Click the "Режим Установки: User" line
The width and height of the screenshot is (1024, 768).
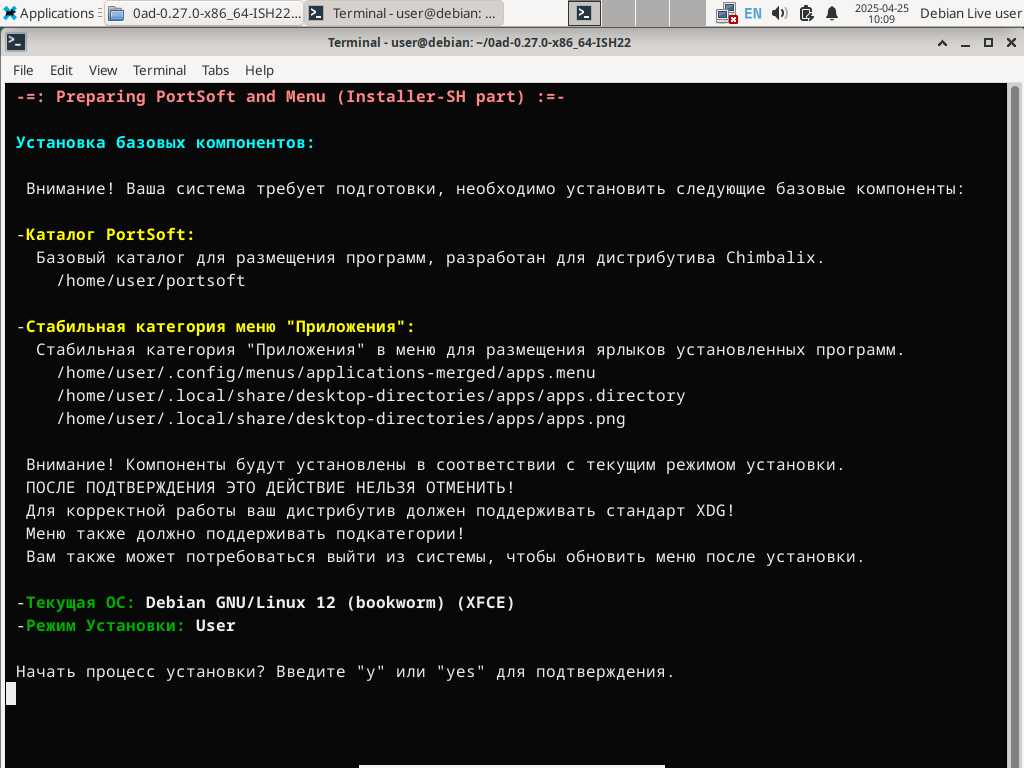[125, 625]
